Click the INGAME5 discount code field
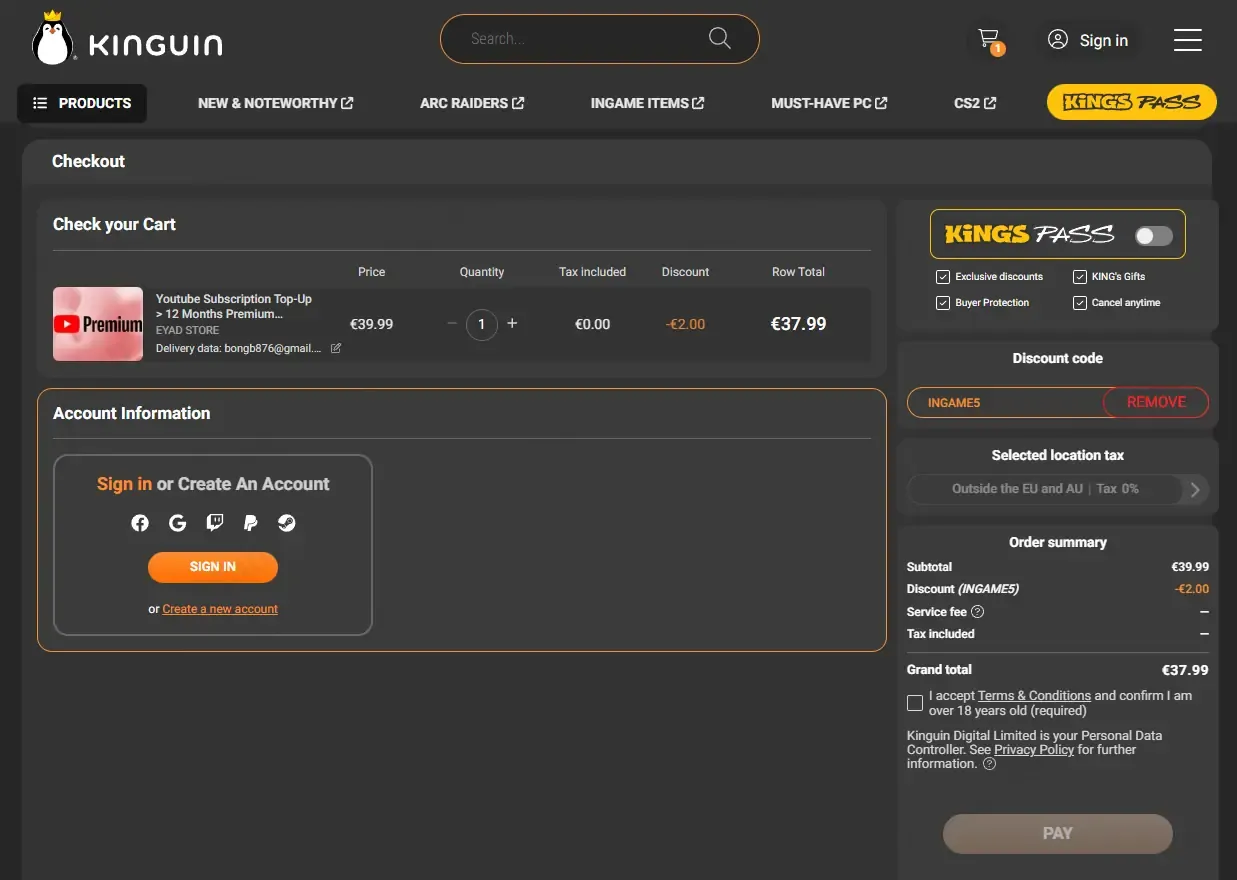Viewport: 1237px width, 880px height. pos(1005,402)
